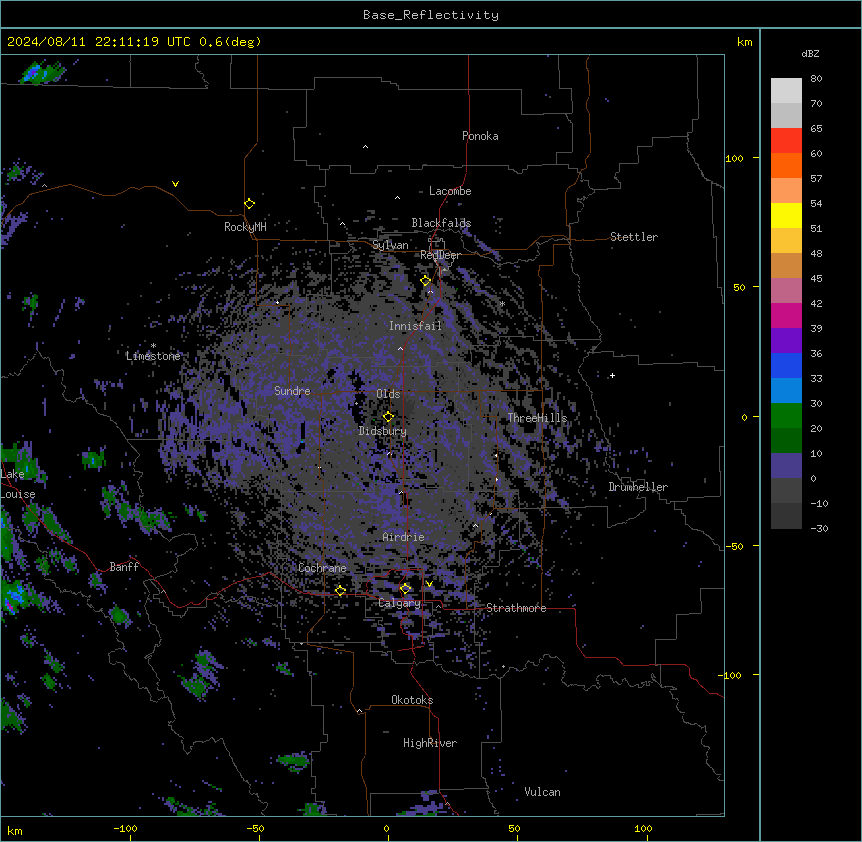
Task: Click the yellow diamond marker below RedDeer
Action: click(x=426, y=281)
